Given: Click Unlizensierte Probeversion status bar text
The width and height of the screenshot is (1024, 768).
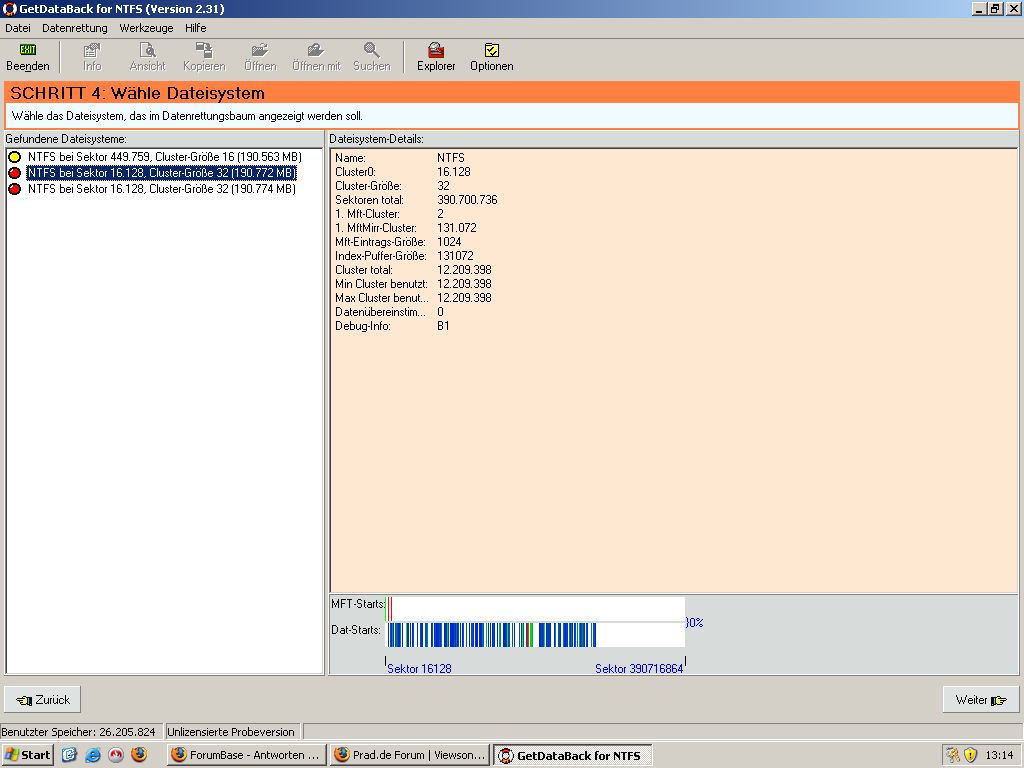Looking at the screenshot, I should (231, 731).
